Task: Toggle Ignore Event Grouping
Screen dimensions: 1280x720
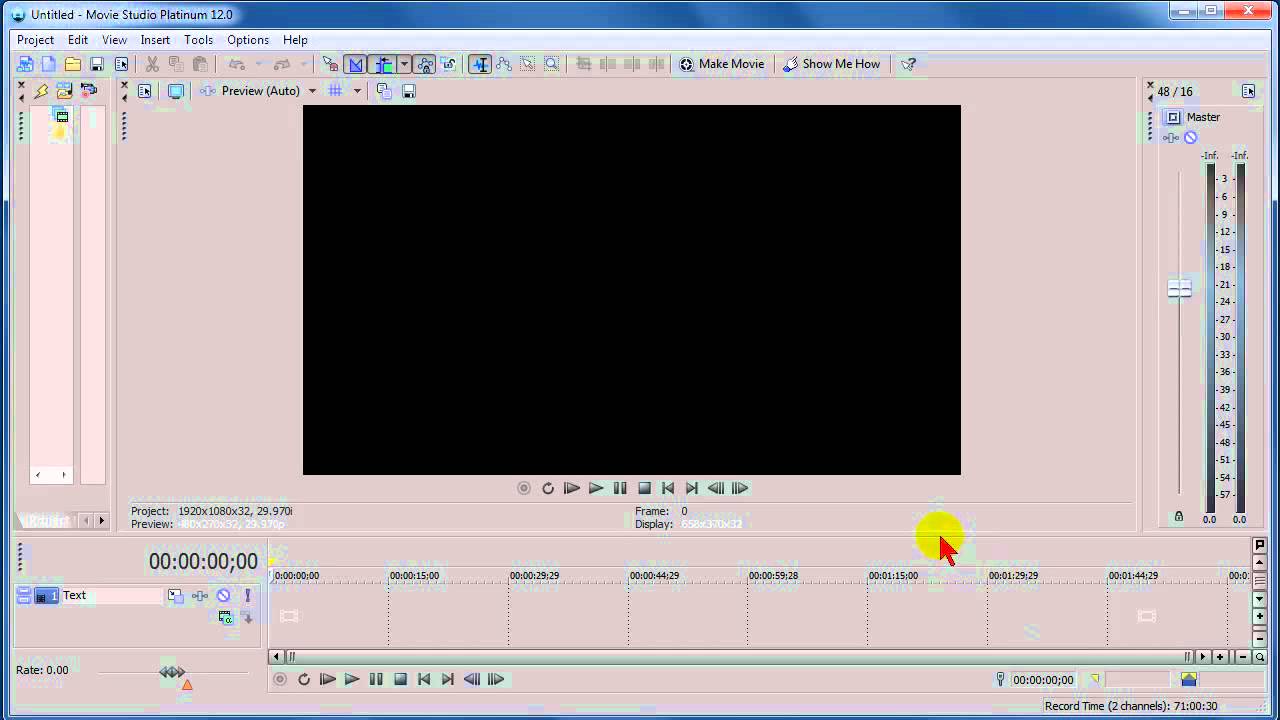Action: pyautogui.click(x=449, y=64)
